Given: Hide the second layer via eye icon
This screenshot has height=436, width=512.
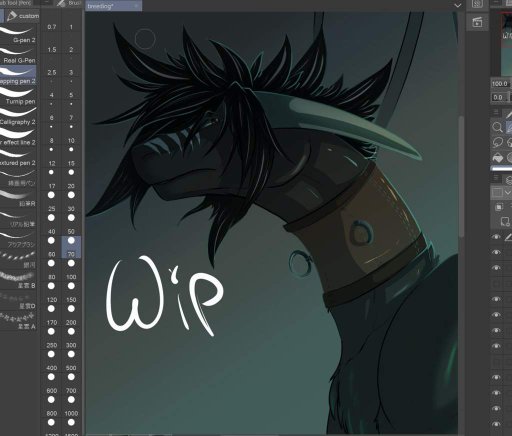Looking at the screenshot, I should tap(496, 252).
